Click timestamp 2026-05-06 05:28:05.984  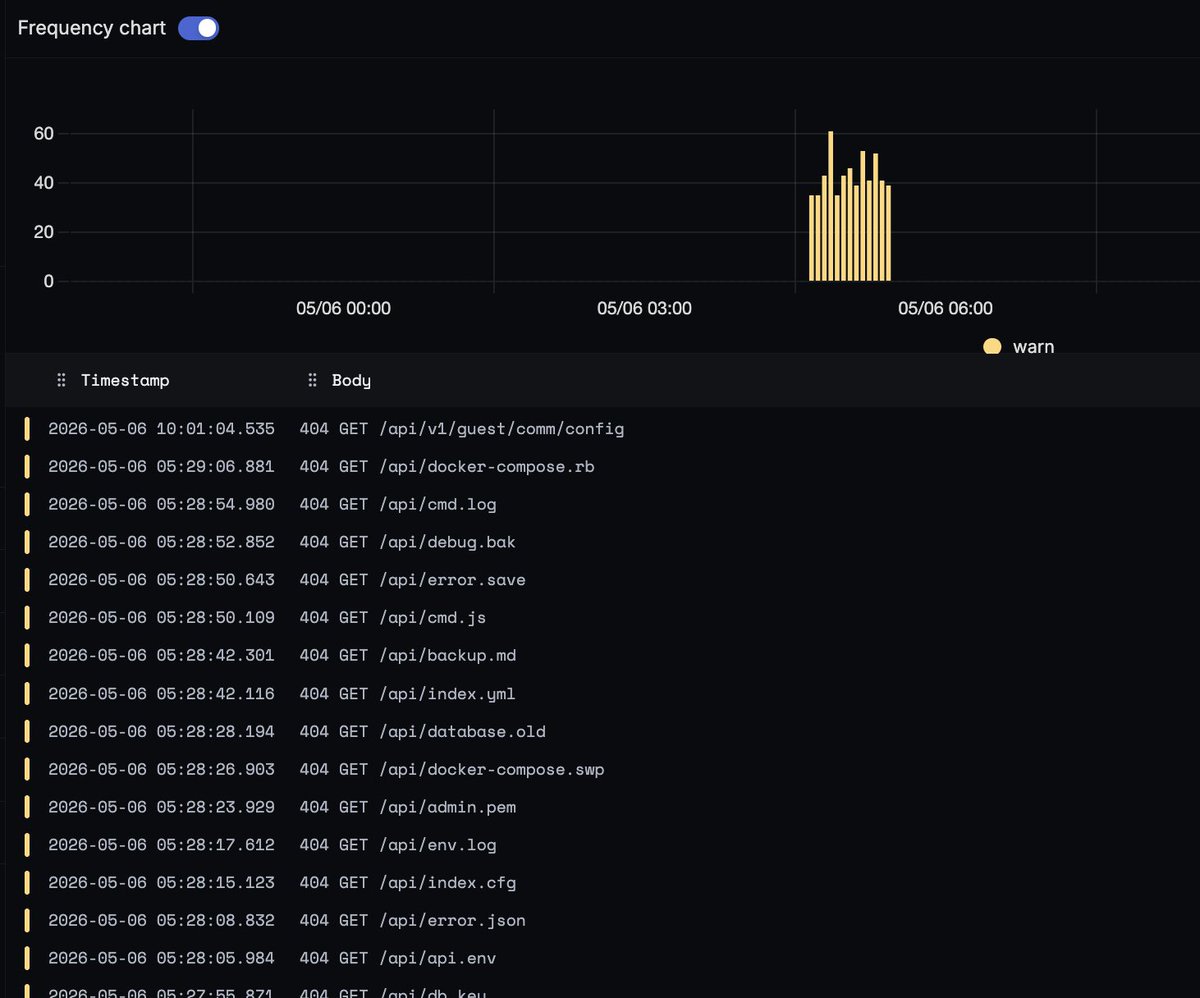(x=161, y=959)
